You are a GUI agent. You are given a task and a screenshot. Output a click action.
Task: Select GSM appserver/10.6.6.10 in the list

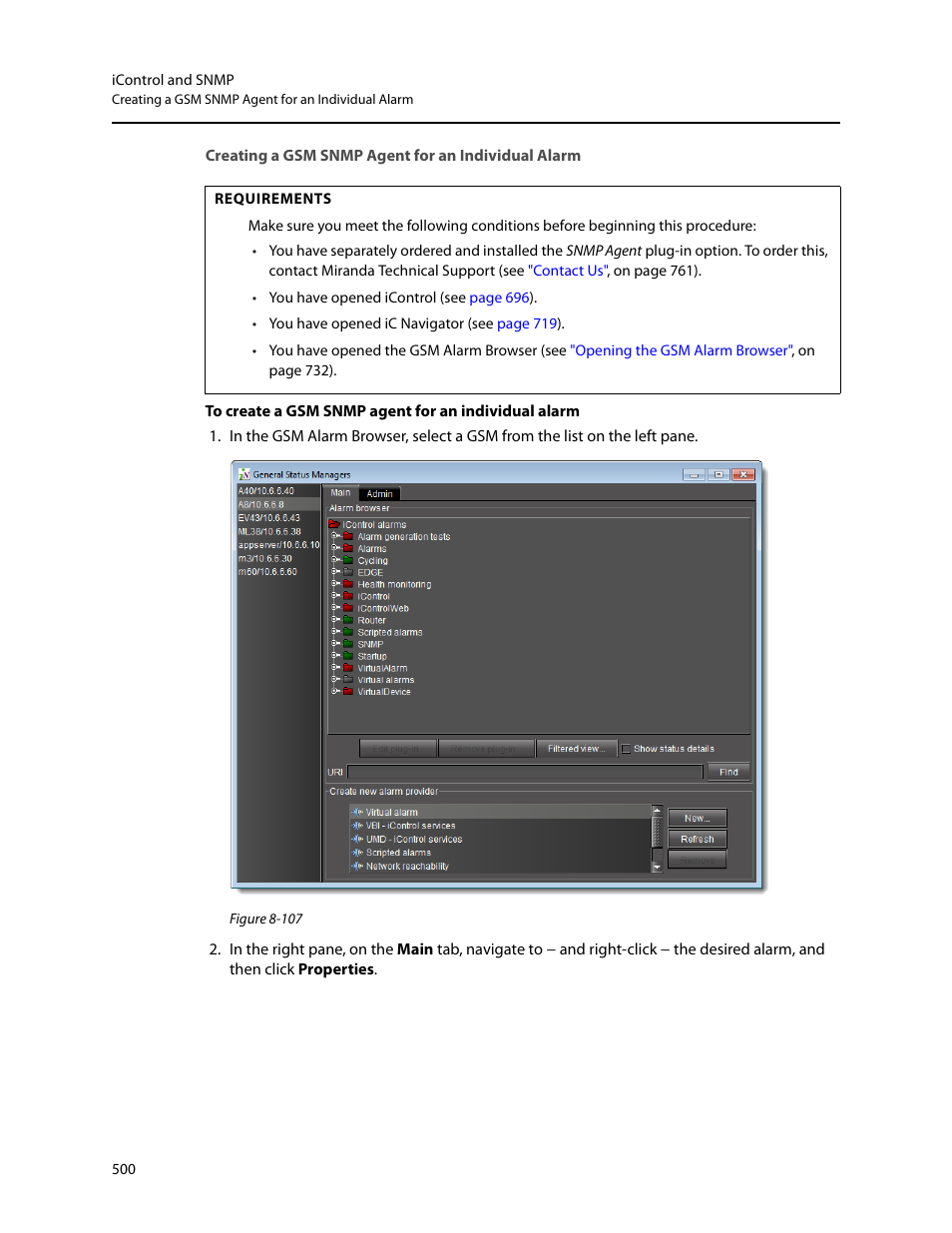click(x=278, y=545)
